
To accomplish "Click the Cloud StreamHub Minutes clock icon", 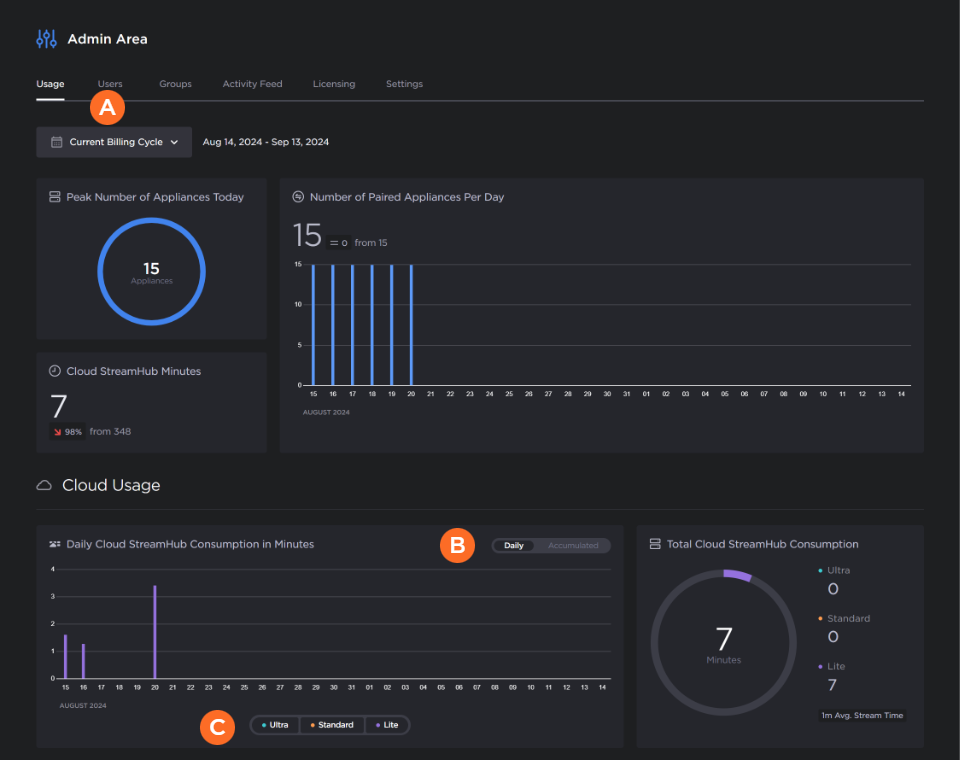I will pos(55,371).
